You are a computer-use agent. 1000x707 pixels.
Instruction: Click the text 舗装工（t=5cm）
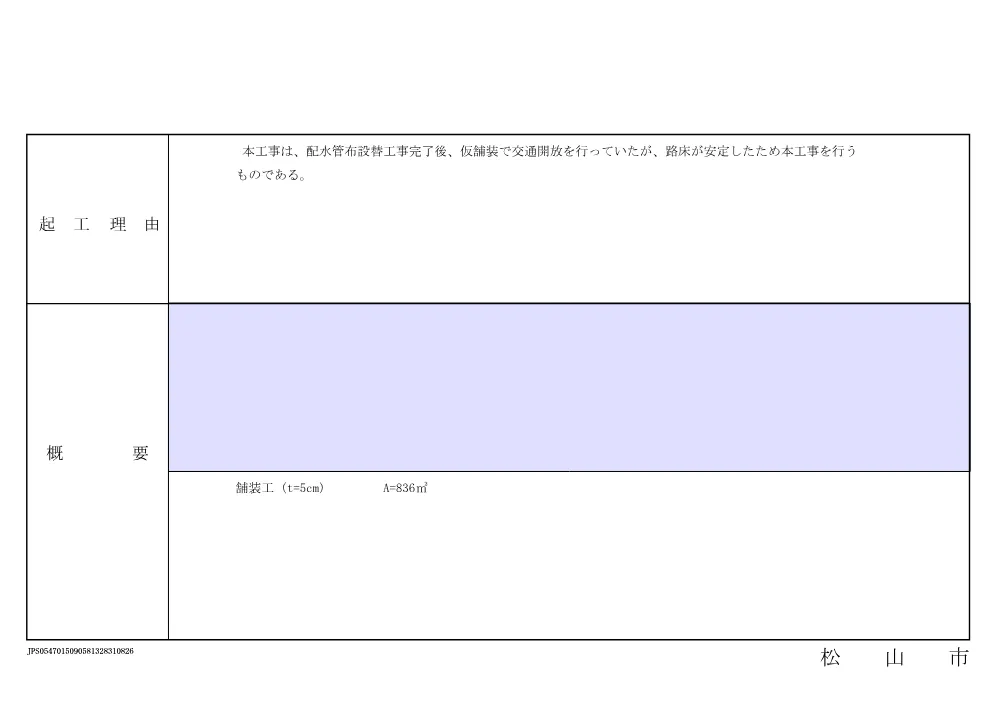(280, 488)
